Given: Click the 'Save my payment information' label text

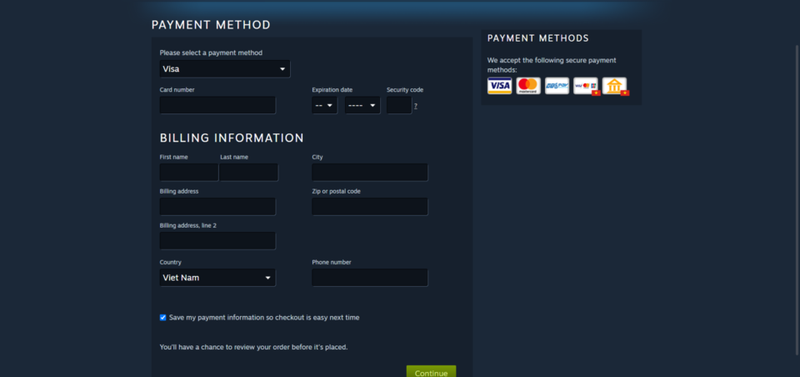Looking at the screenshot, I should (264, 317).
